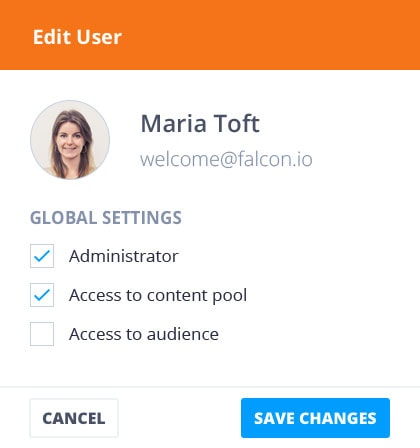Click the 'Access to audience' label text
This screenshot has height=448, width=420.
point(144,334)
